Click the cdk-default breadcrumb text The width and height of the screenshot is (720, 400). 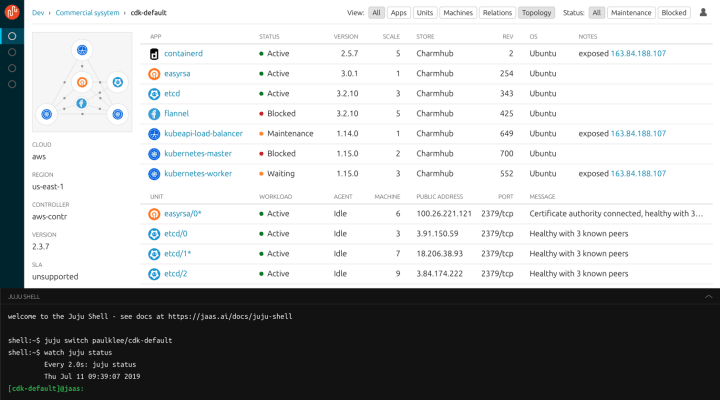[x=149, y=13]
